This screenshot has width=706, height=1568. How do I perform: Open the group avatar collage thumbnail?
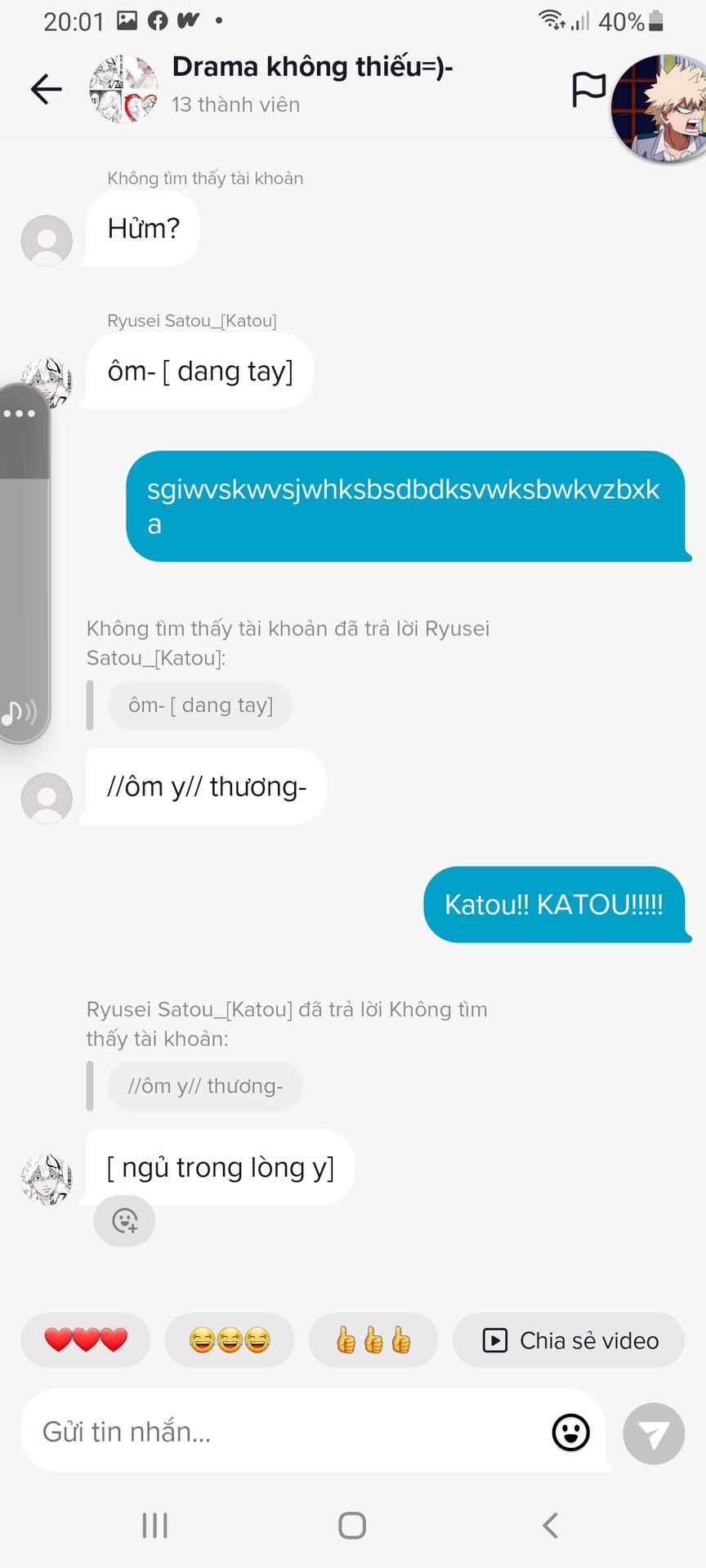123,89
